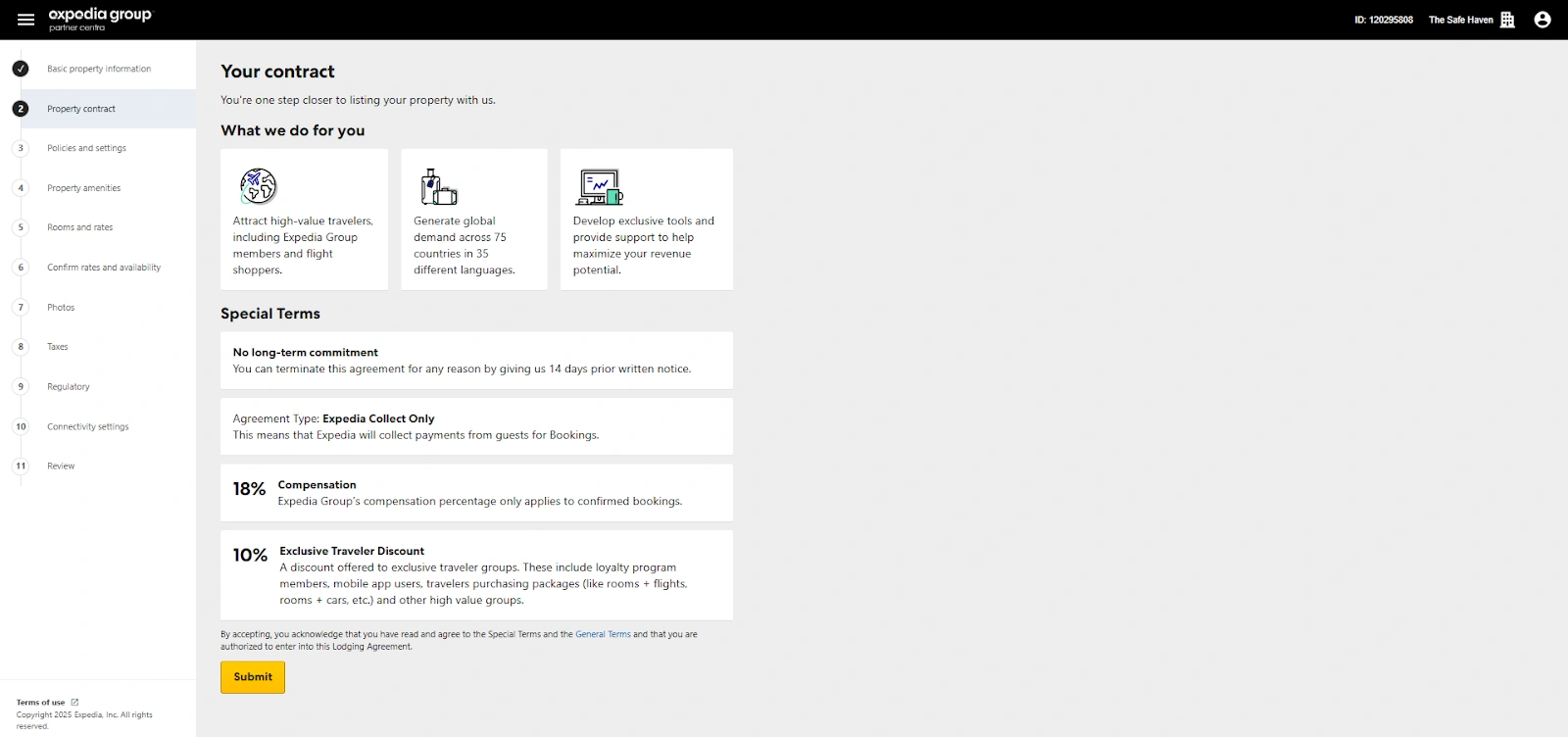Screen dimensions: 1568x737
Task: Click the luggage suitcases icon
Action: coord(439,186)
